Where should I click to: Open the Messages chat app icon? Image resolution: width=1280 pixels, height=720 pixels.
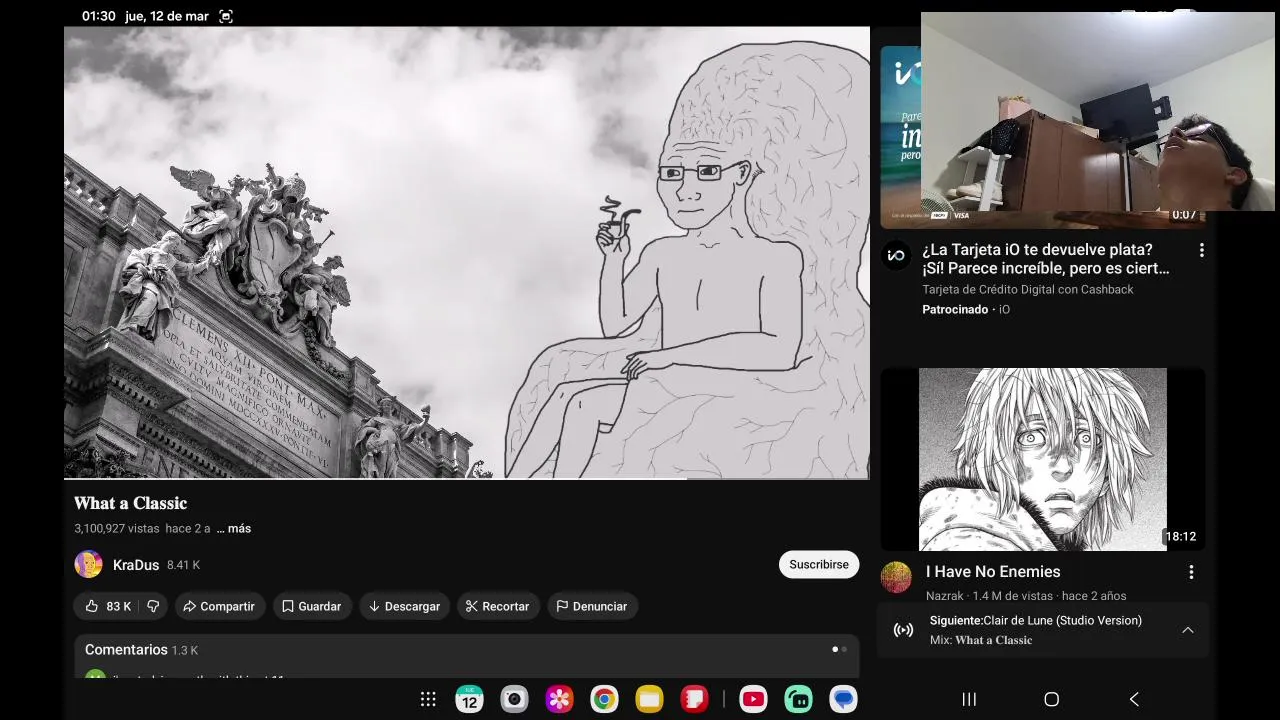pyautogui.click(x=843, y=699)
